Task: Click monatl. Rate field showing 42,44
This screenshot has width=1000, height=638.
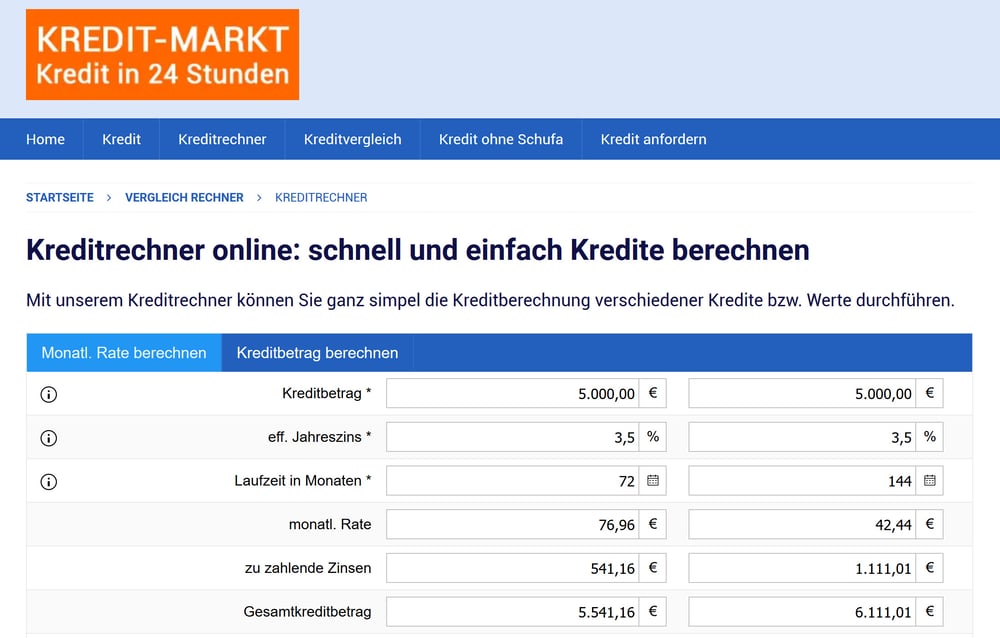Action: click(x=802, y=524)
